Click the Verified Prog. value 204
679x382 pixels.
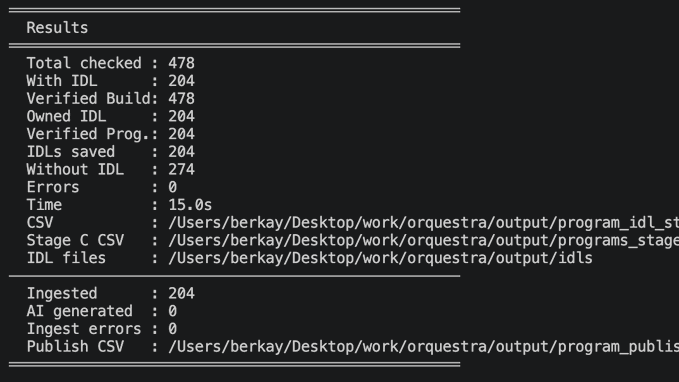pos(181,134)
